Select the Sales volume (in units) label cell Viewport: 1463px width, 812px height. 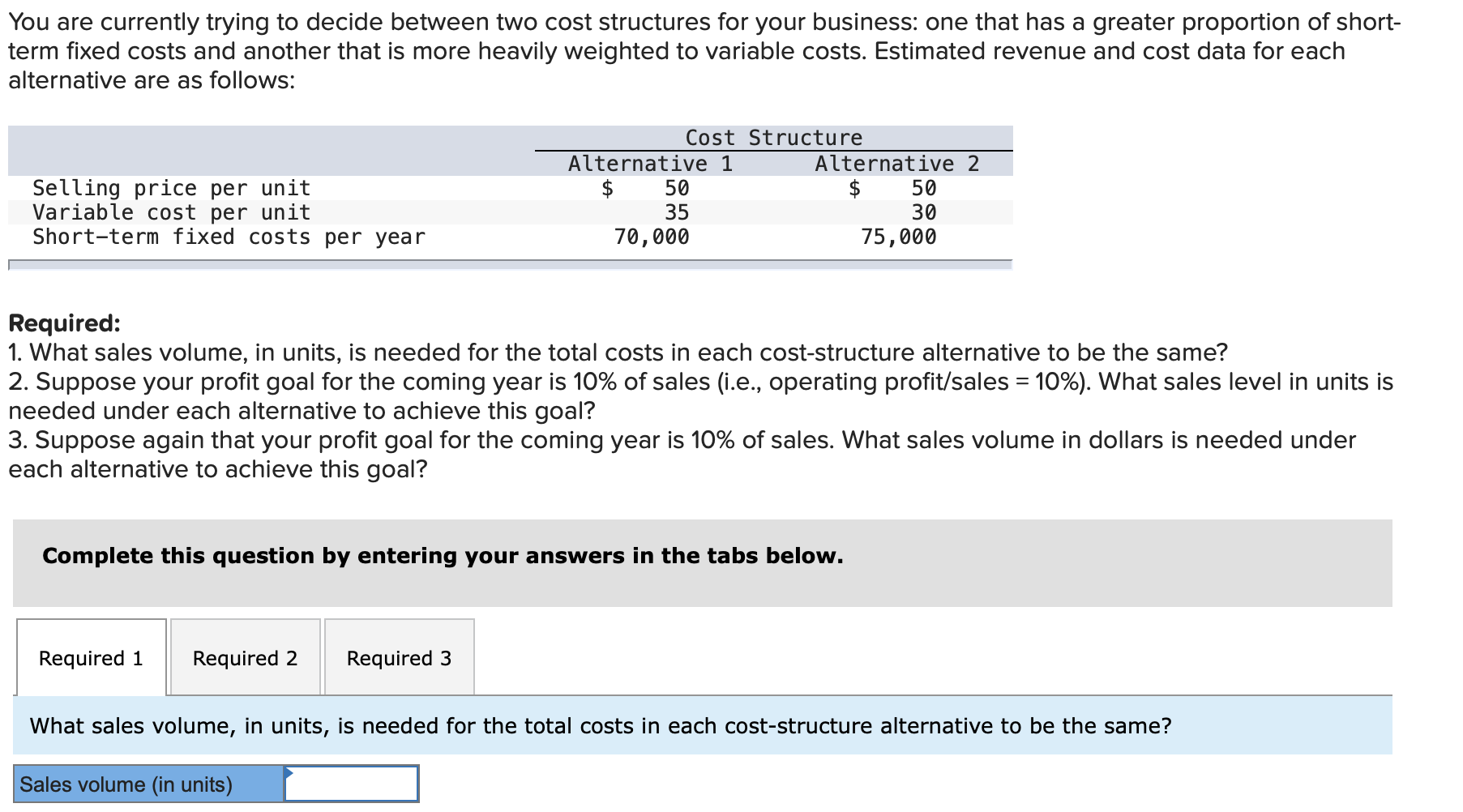click(147, 784)
